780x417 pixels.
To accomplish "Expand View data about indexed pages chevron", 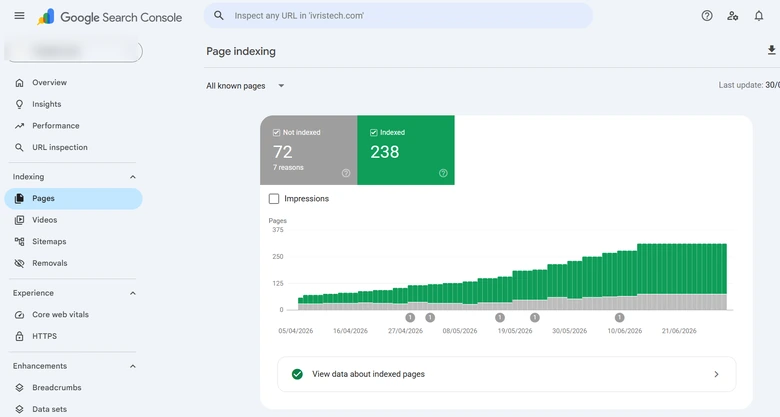I will (x=716, y=374).
